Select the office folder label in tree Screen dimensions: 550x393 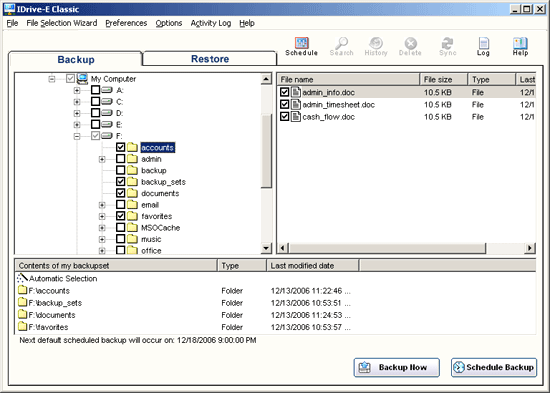click(x=151, y=251)
